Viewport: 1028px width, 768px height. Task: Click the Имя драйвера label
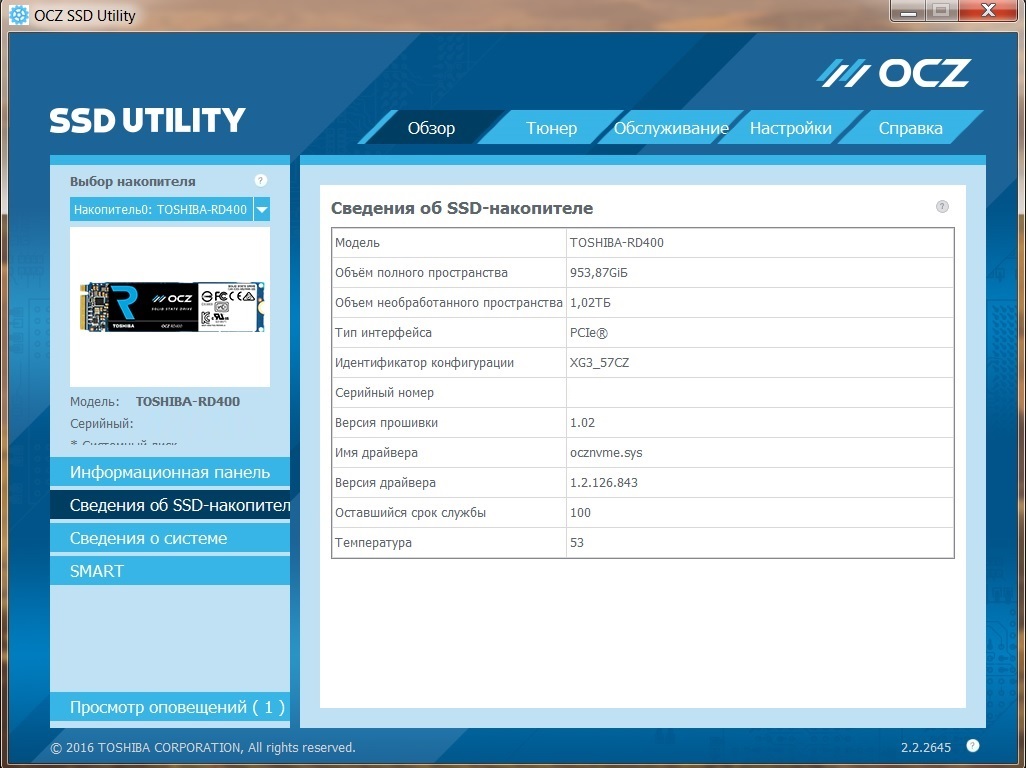click(376, 453)
